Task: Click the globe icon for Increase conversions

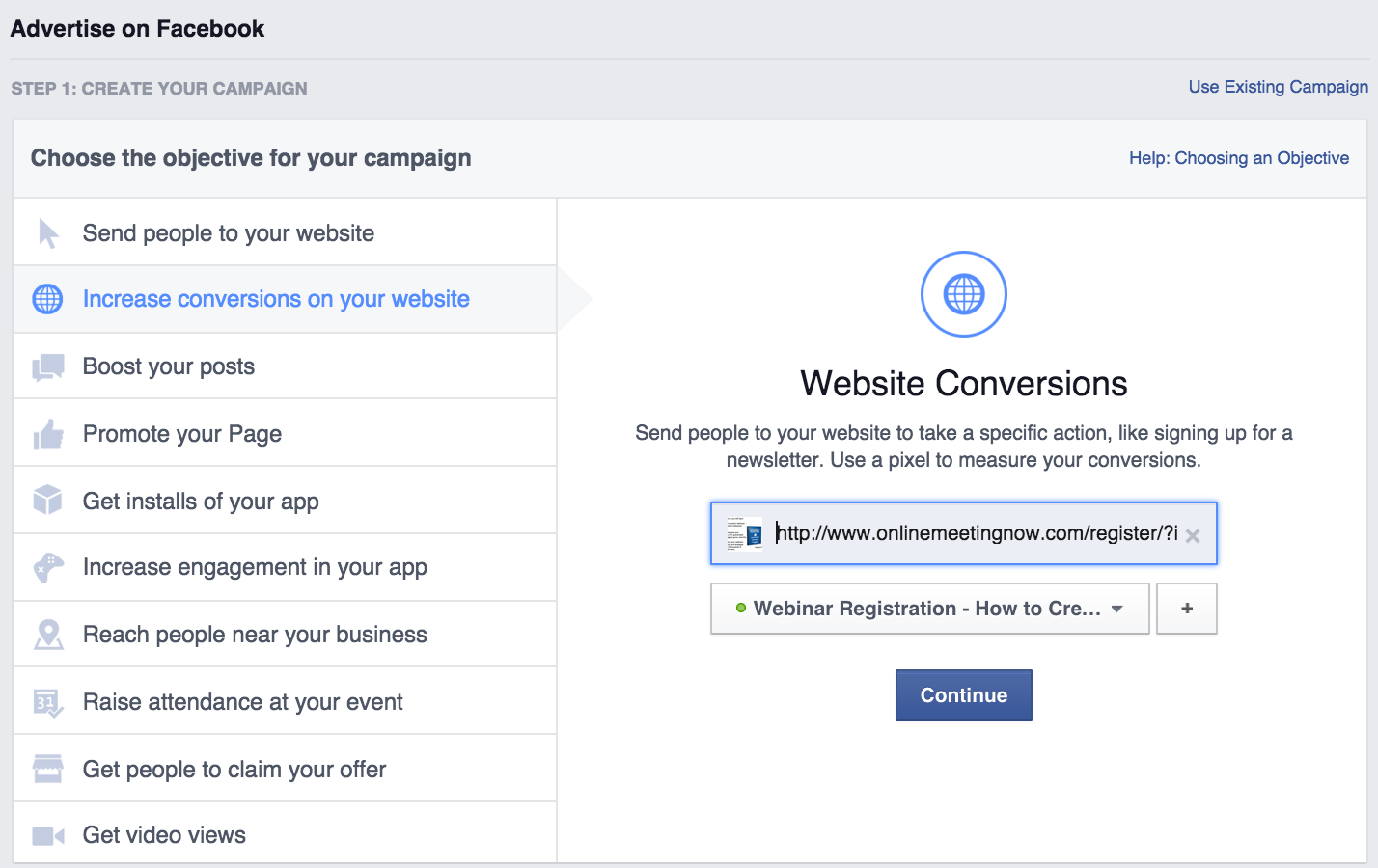Action: click(x=47, y=299)
